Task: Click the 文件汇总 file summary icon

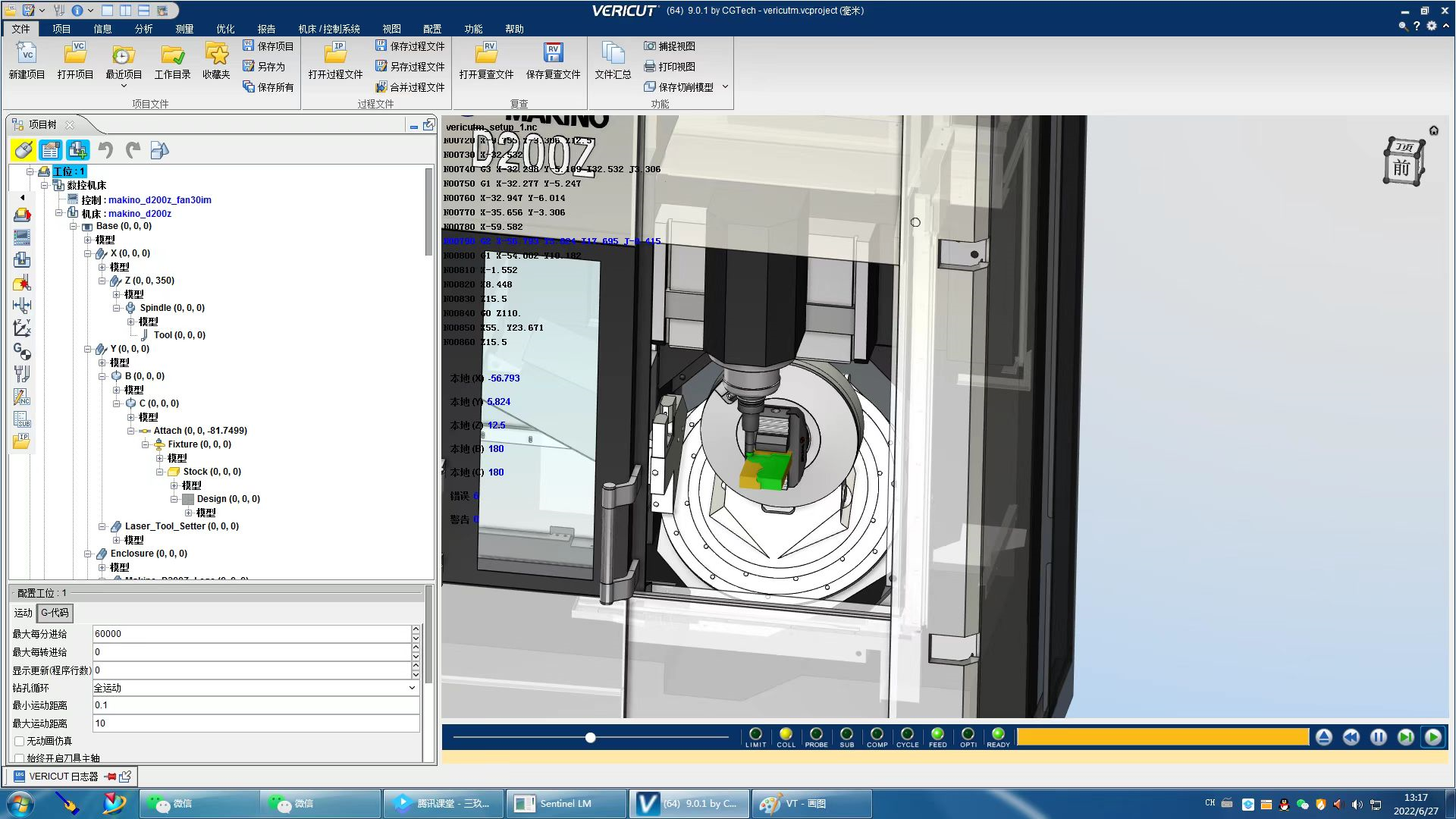Action: point(612,54)
